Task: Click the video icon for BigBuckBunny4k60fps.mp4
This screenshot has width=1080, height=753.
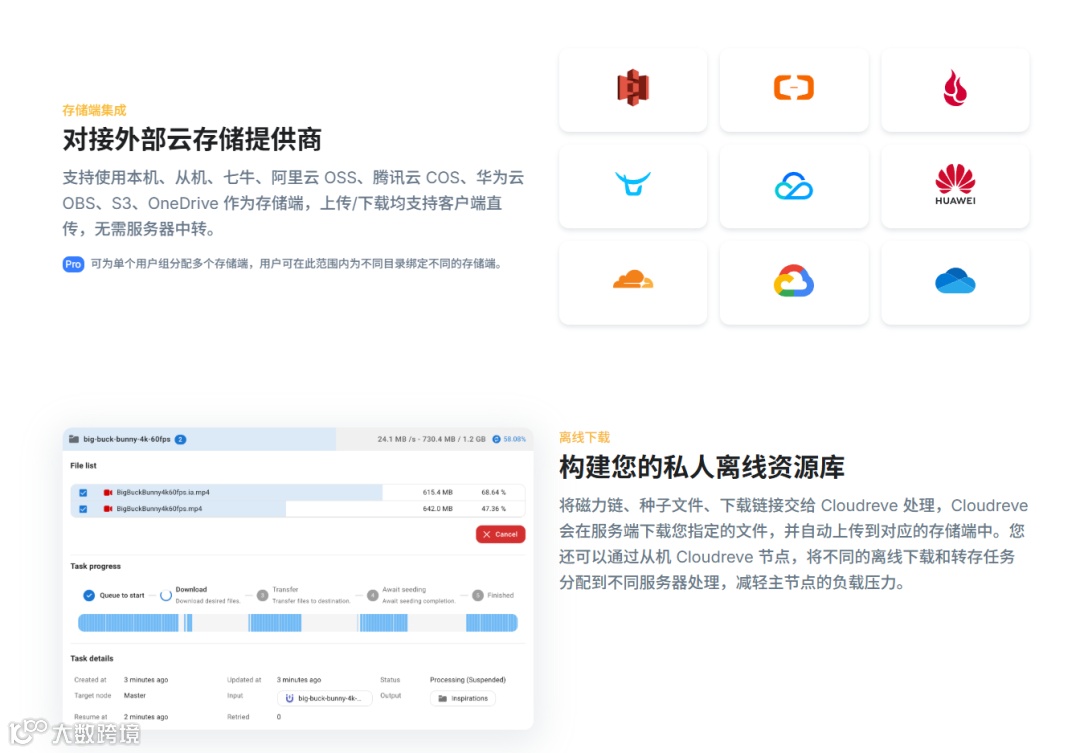Action: click(107, 508)
